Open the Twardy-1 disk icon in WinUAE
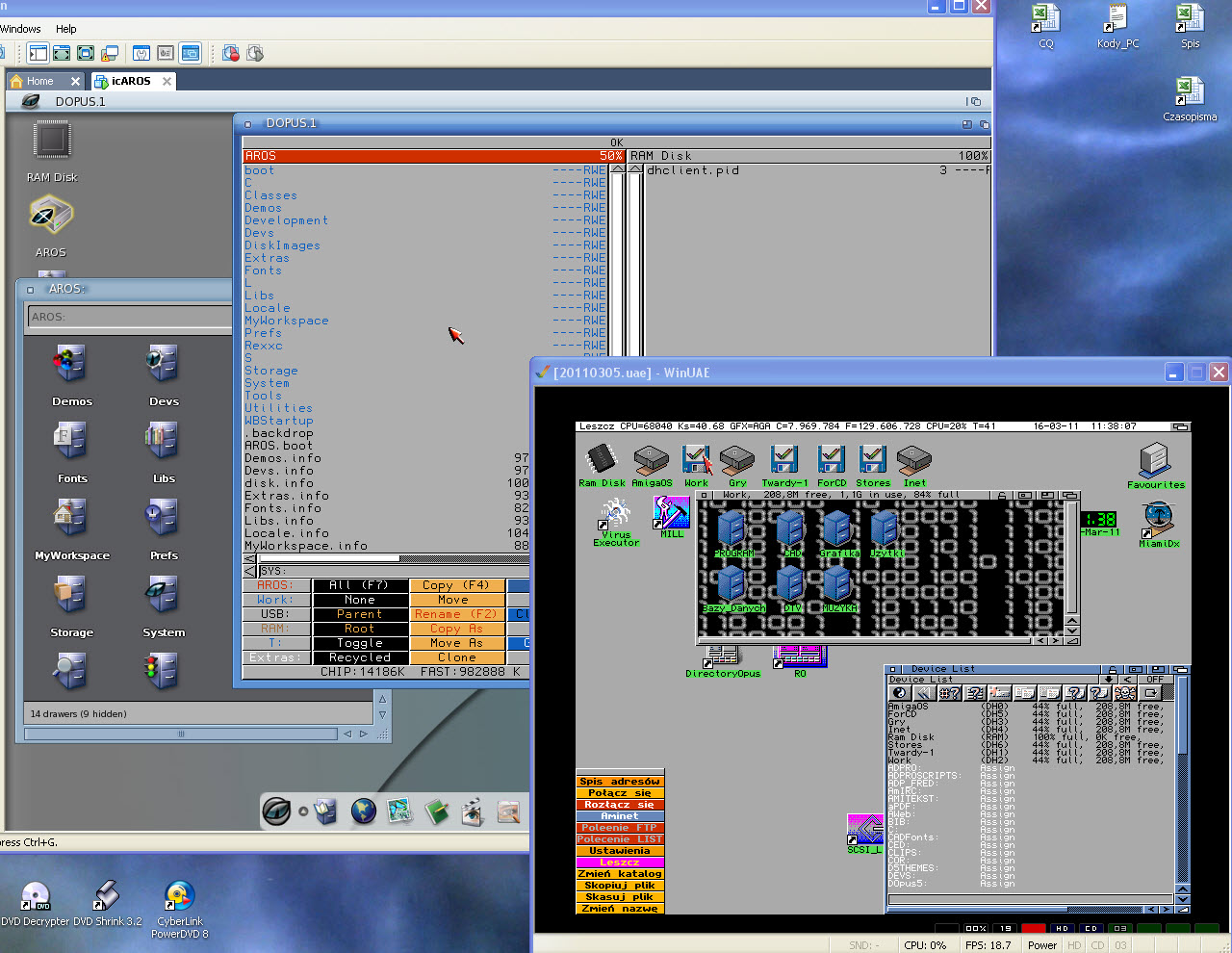 click(x=784, y=466)
